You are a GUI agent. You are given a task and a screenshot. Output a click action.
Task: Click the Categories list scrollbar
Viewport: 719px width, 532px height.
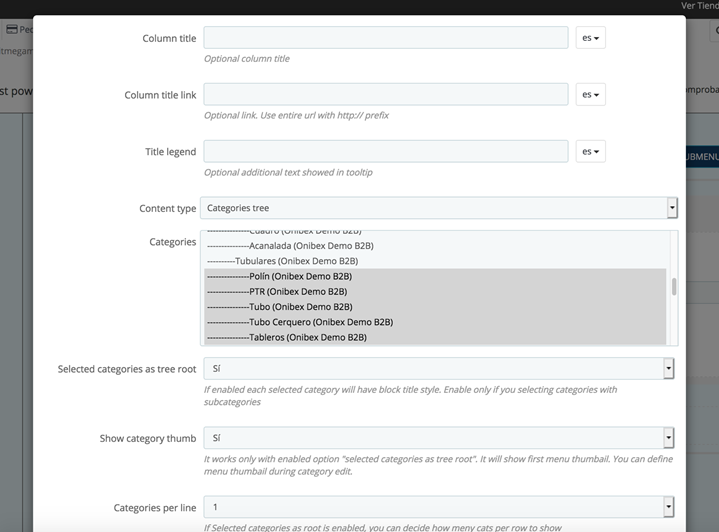point(674,287)
